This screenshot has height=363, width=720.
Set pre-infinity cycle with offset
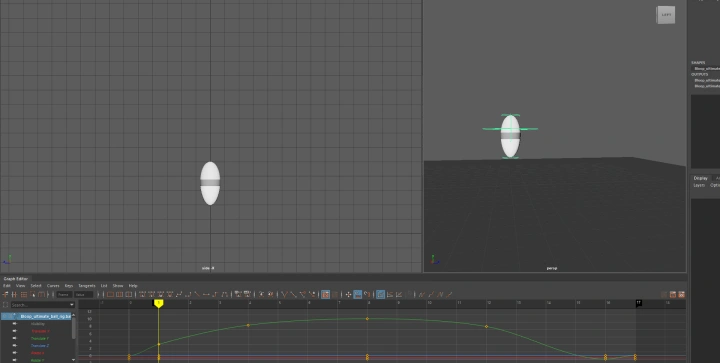430,295
